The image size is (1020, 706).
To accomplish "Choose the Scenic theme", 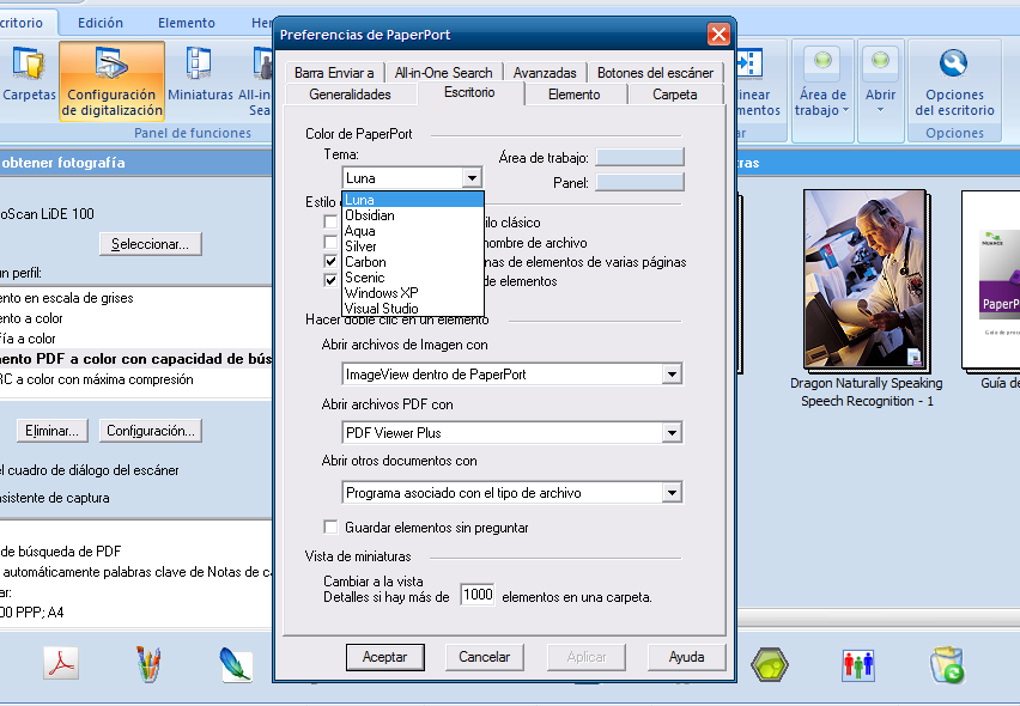I will (x=413, y=278).
